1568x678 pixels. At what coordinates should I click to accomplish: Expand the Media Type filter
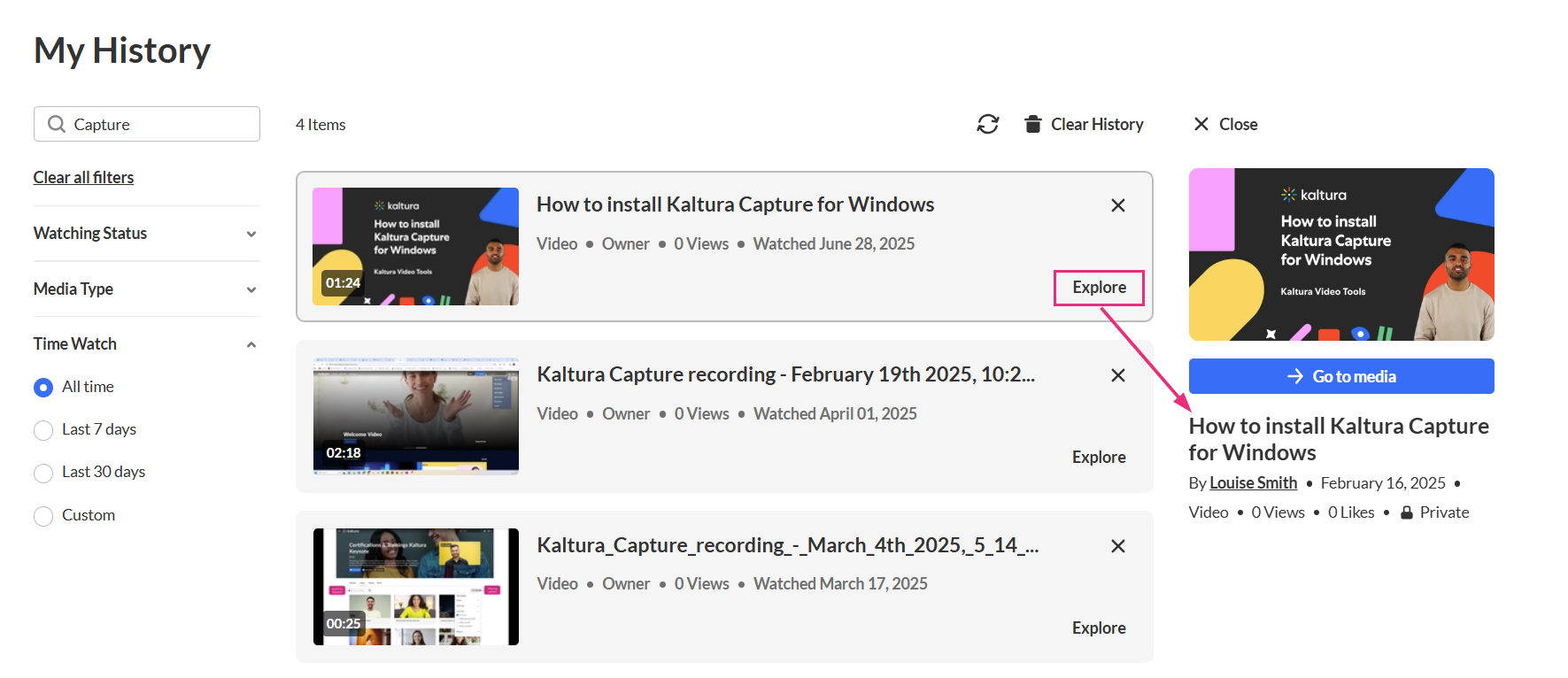[251, 289]
